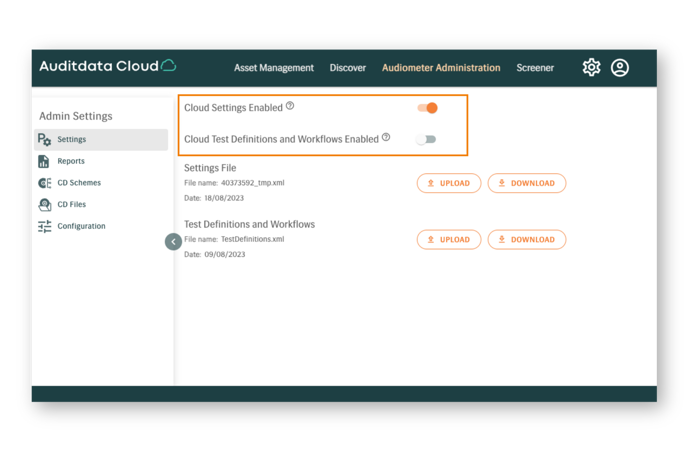This screenshot has height=463, width=700.
Task: Collapse the Admin Settings sidebar with arrow
Action: pyautogui.click(x=173, y=241)
